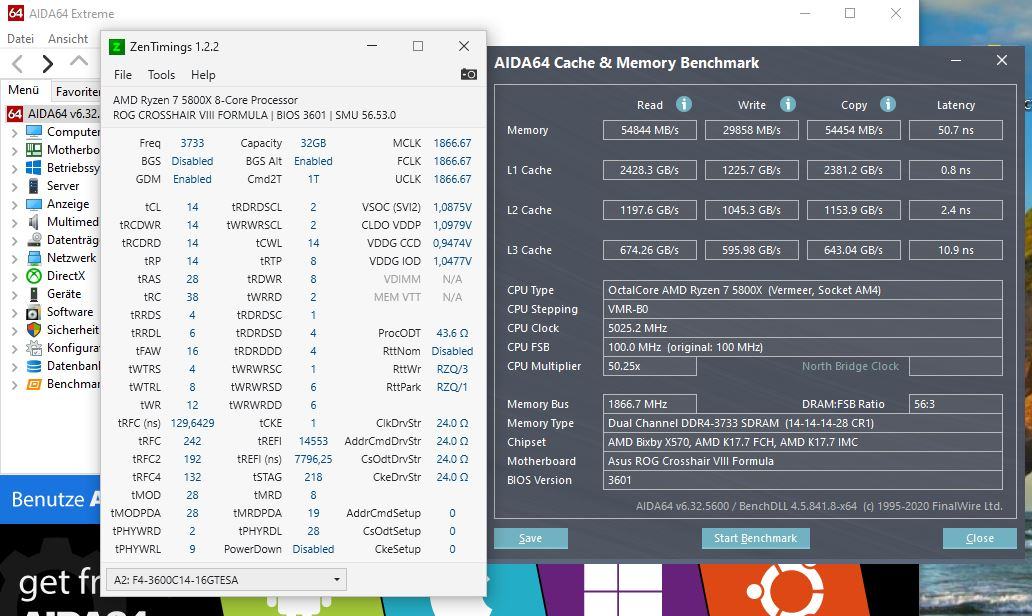Click the VSOC (SVI2) 1,0875V value

coord(452,207)
